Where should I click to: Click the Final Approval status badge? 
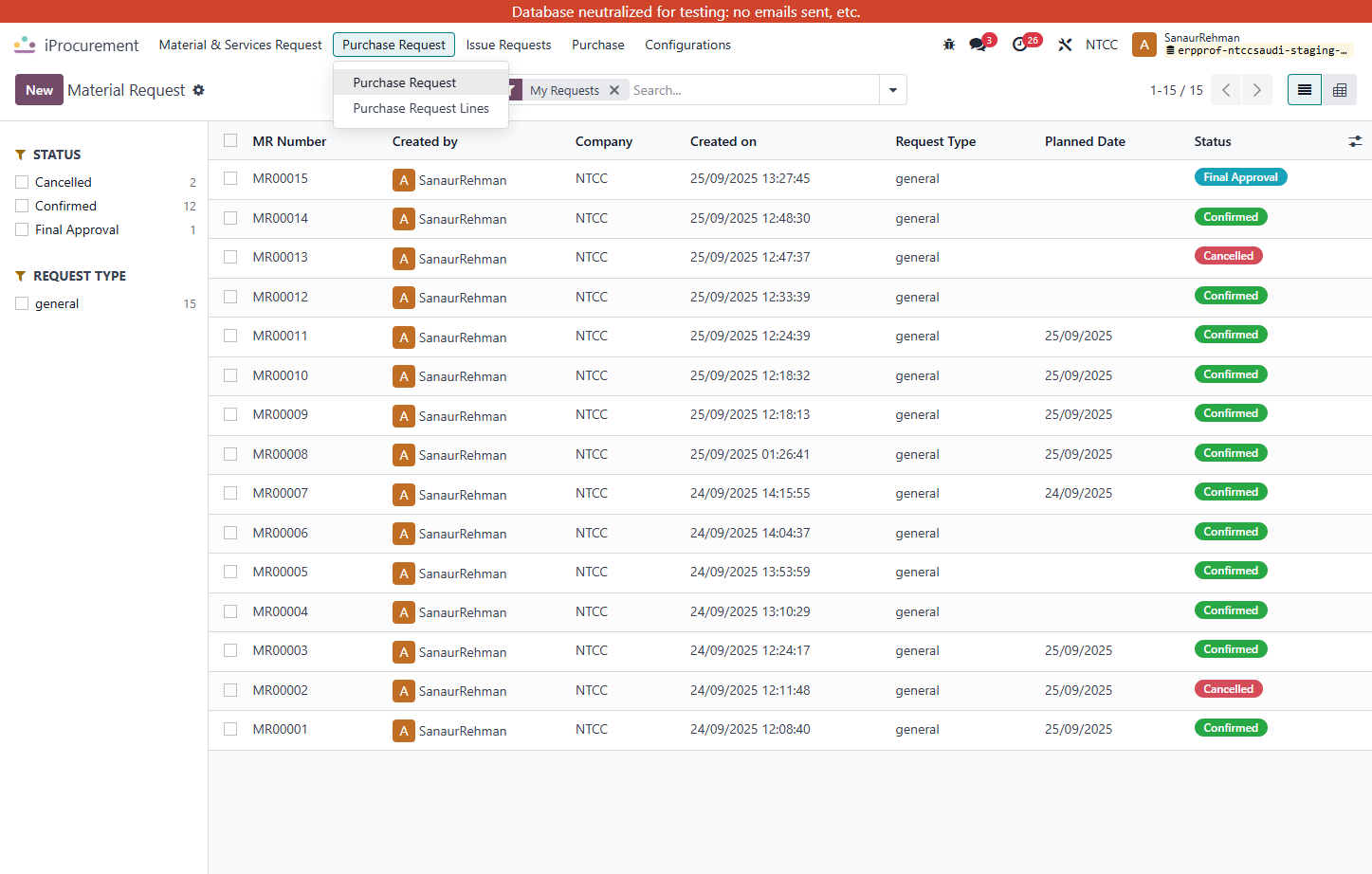click(1240, 177)
